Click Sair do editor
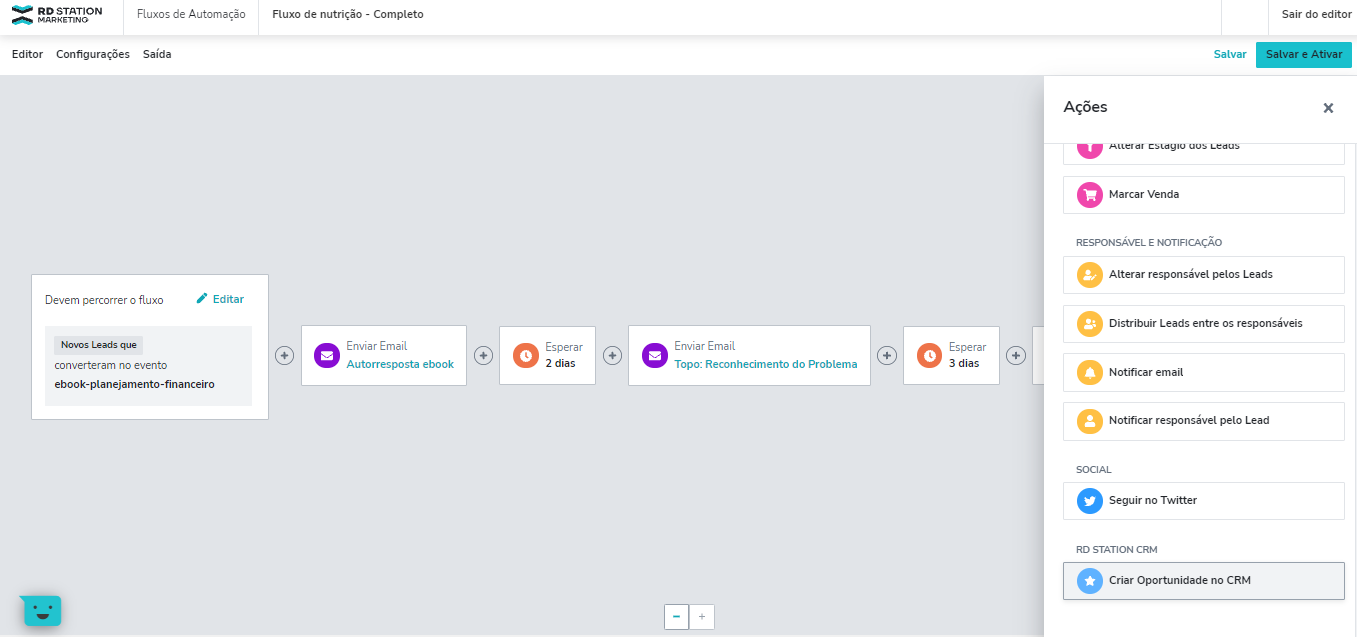 coord(1316,15)
